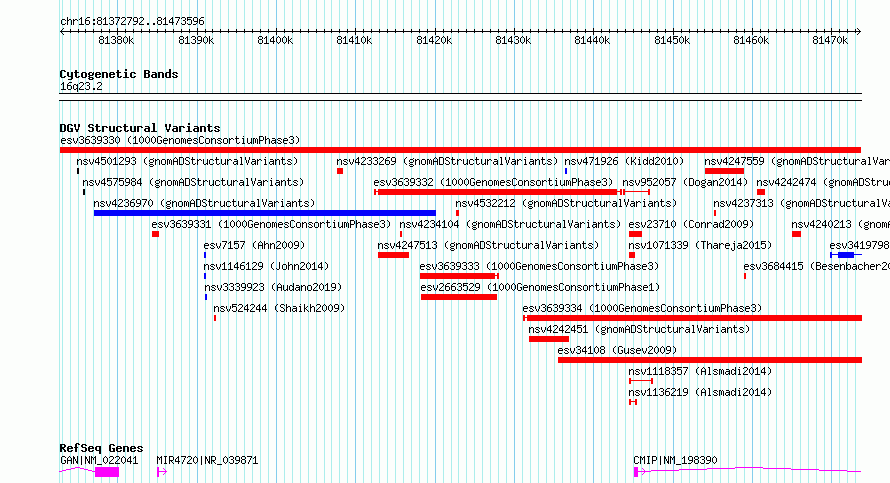Open esv3639333 (1000GenomesConsortiumPhase3) label
Image resolution: width=890 pixels, height=483 pixels.
pyautogui.click(x=539, y=266)
